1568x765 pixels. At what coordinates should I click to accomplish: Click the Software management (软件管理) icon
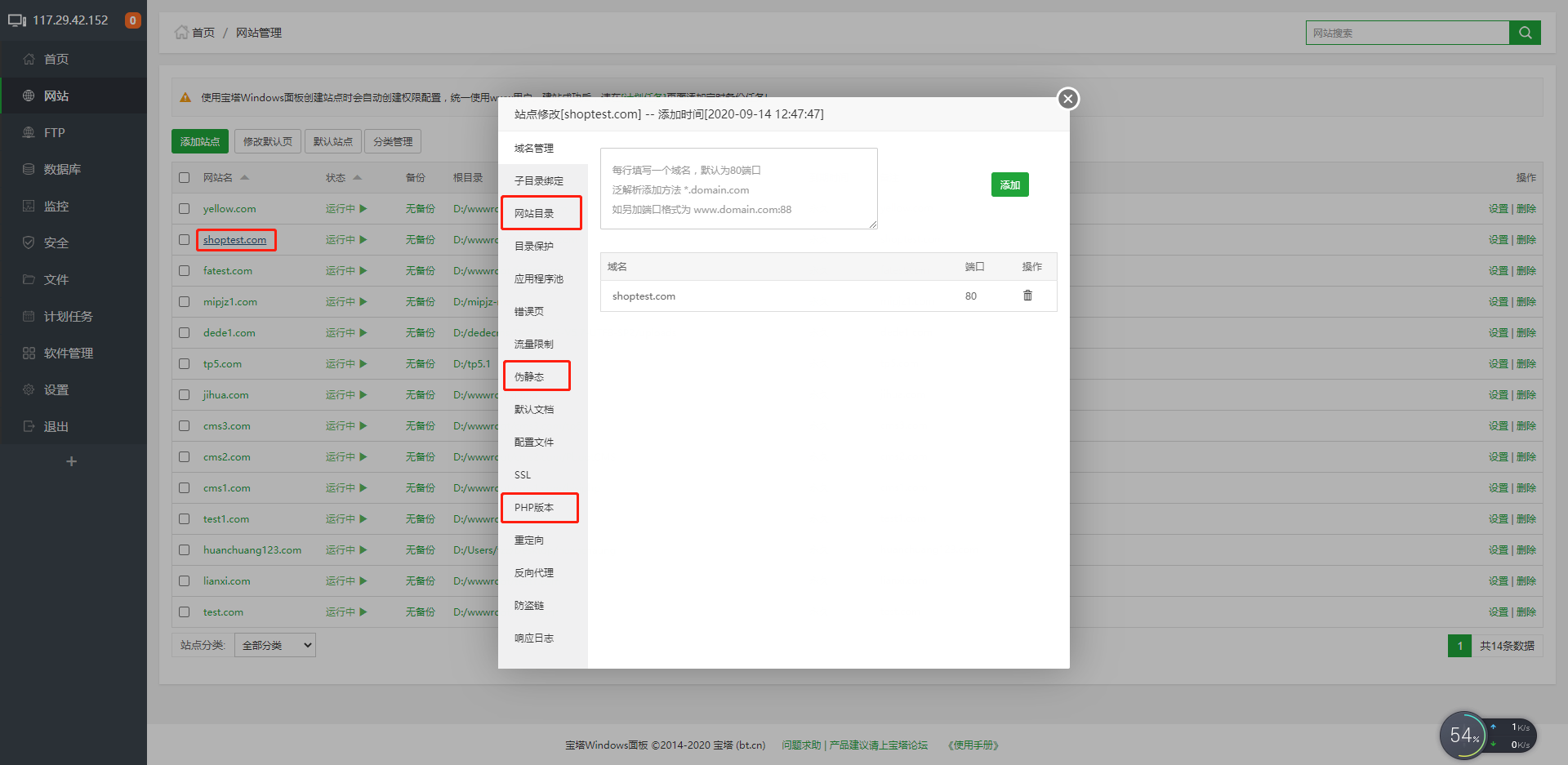(29, 353)
